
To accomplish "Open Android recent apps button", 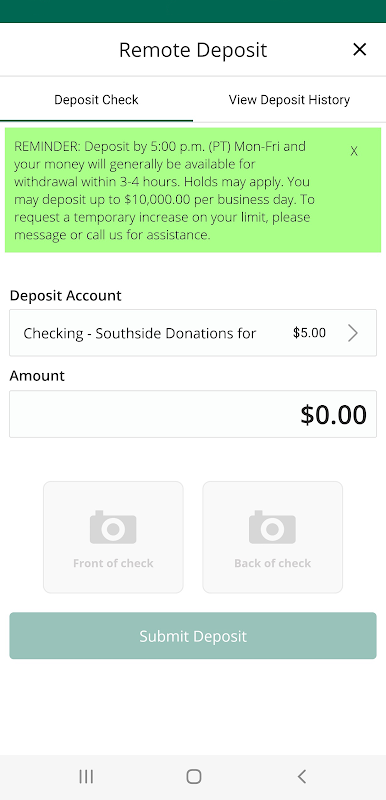I will (x=86, y=777).
